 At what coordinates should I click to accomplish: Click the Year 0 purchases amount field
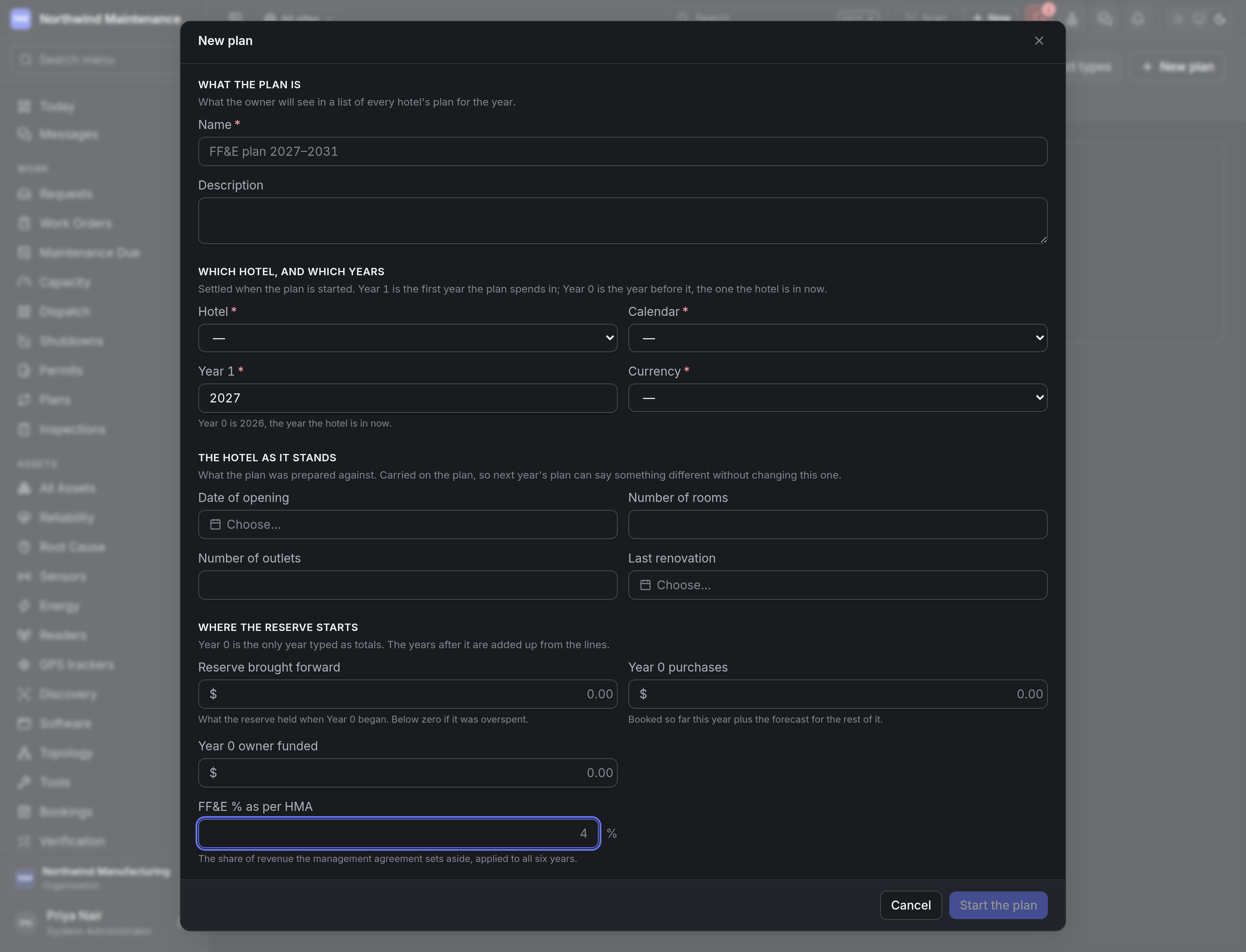pyautogui.click(x=838, y=694)
